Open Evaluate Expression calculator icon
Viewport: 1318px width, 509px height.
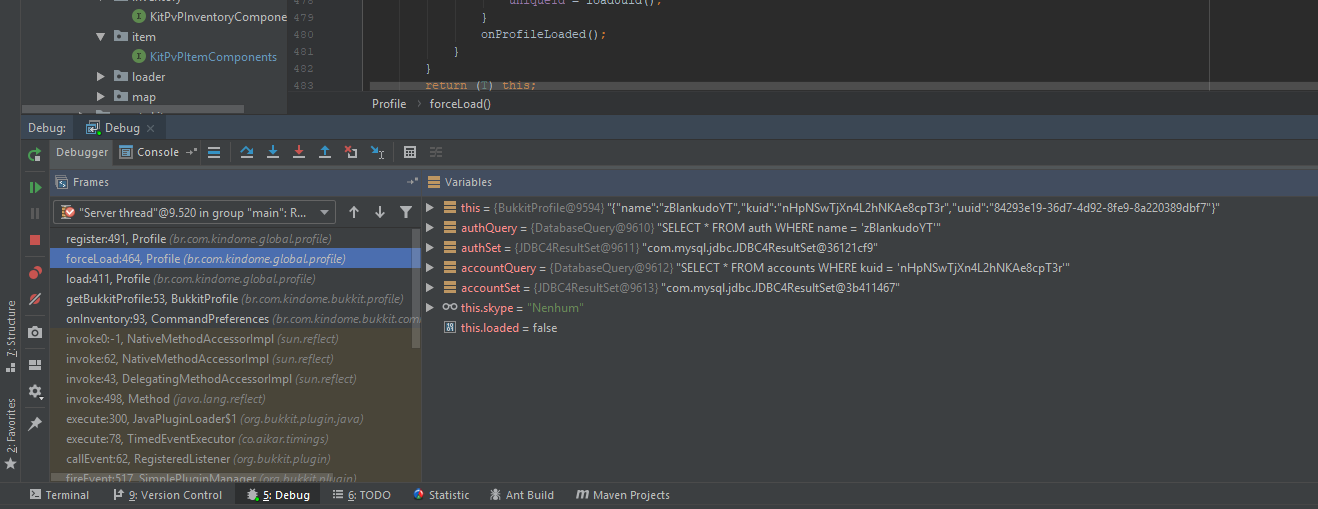point(410,152)
